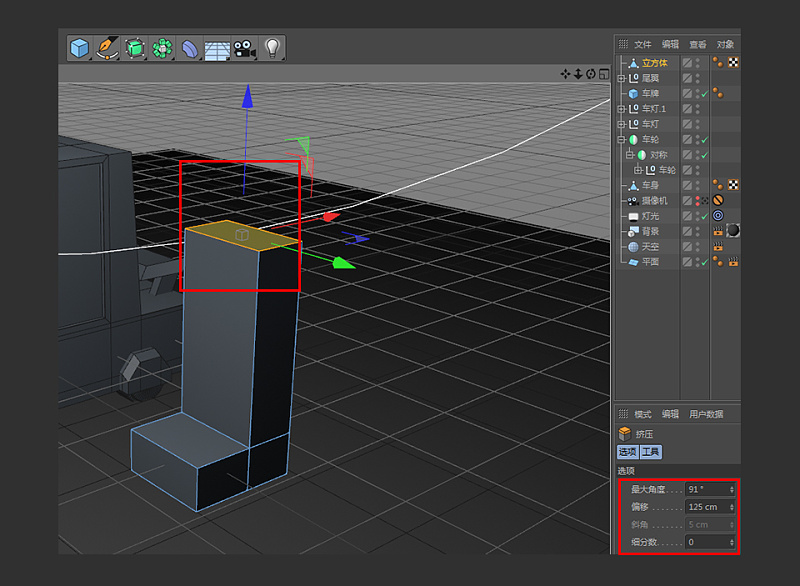Open the Attribute Manager 编辑 menu
The height and width of the screenshot is (586, 800).
point(670,414)
